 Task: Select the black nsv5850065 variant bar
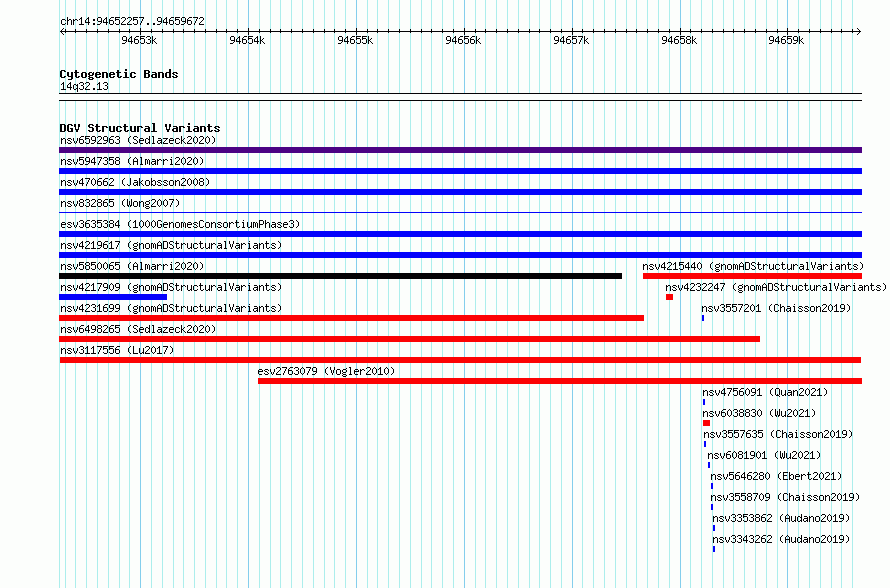pos(341,276)
